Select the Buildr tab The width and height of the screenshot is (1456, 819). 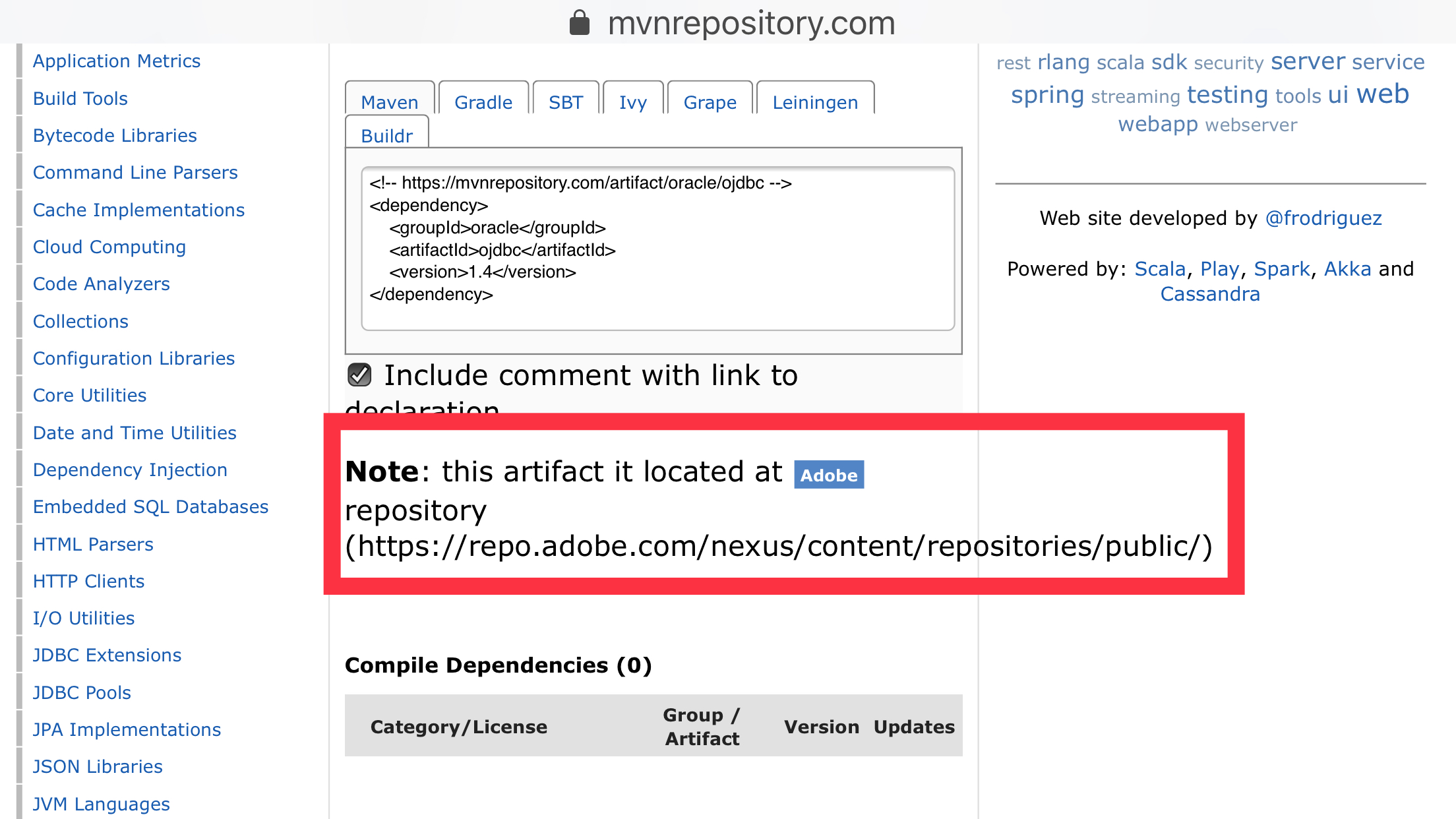[386, 136]
